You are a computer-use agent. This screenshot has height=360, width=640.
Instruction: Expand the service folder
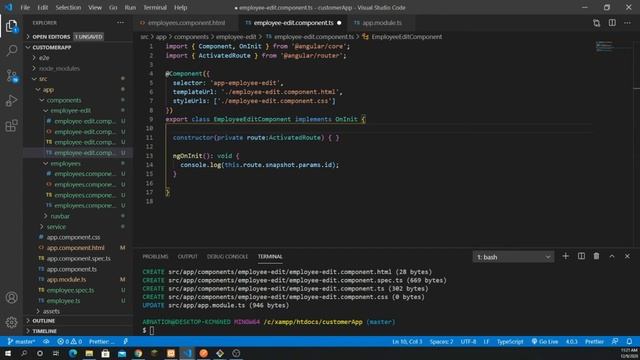coord(56,227)
